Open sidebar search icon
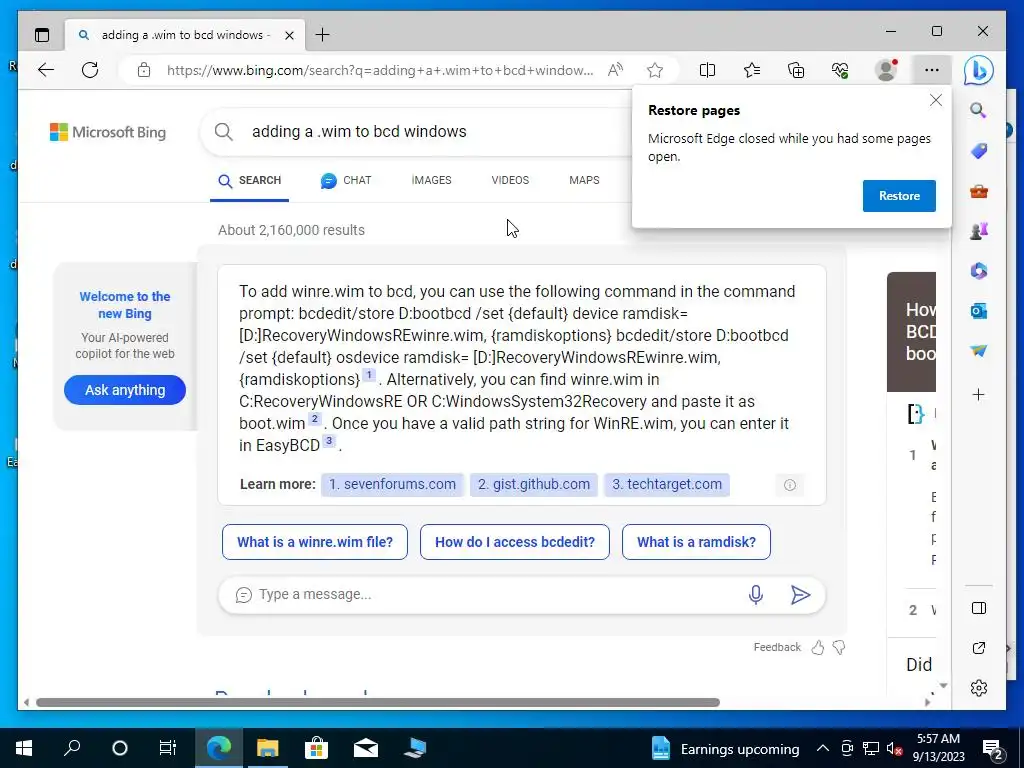This screenshot has width=1024, height=768. 978,110
